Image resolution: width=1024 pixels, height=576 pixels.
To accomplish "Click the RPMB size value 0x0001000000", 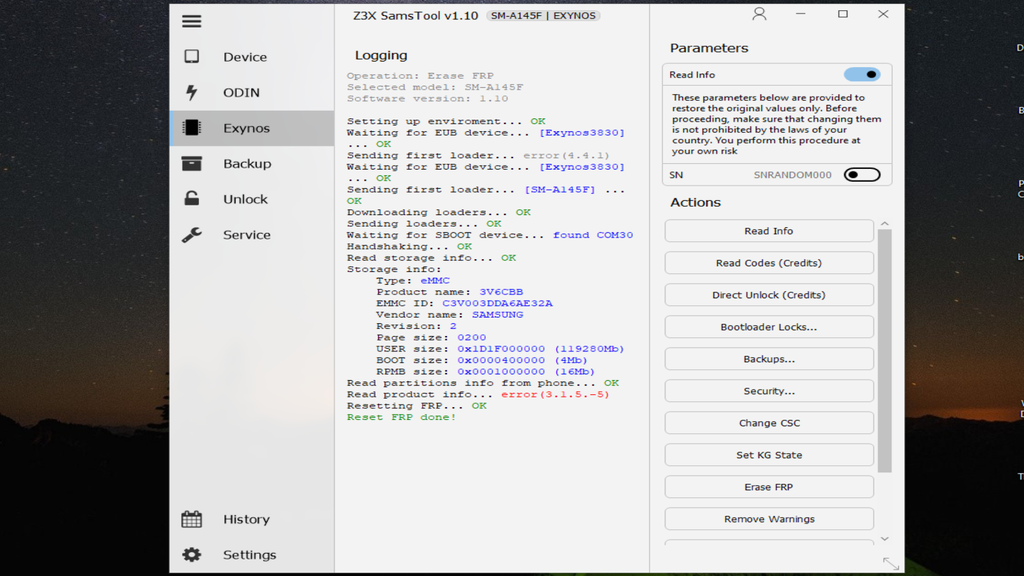I will tap(501, 372).
